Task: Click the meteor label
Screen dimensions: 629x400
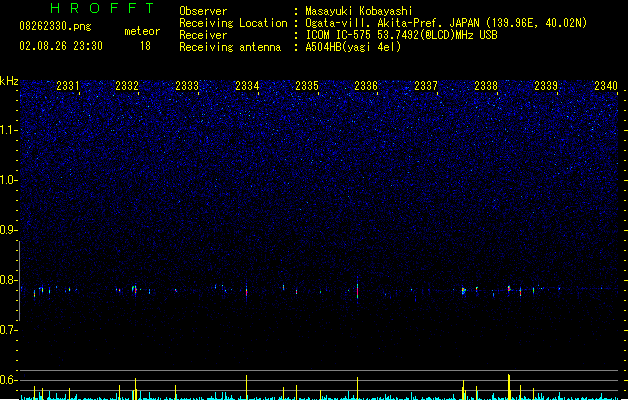Action: [142, 31]
